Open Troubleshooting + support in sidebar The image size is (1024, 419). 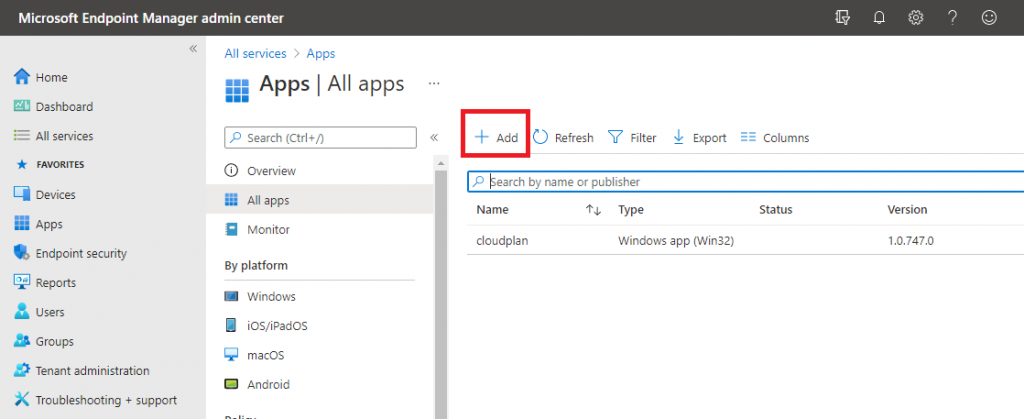(106, 400)
